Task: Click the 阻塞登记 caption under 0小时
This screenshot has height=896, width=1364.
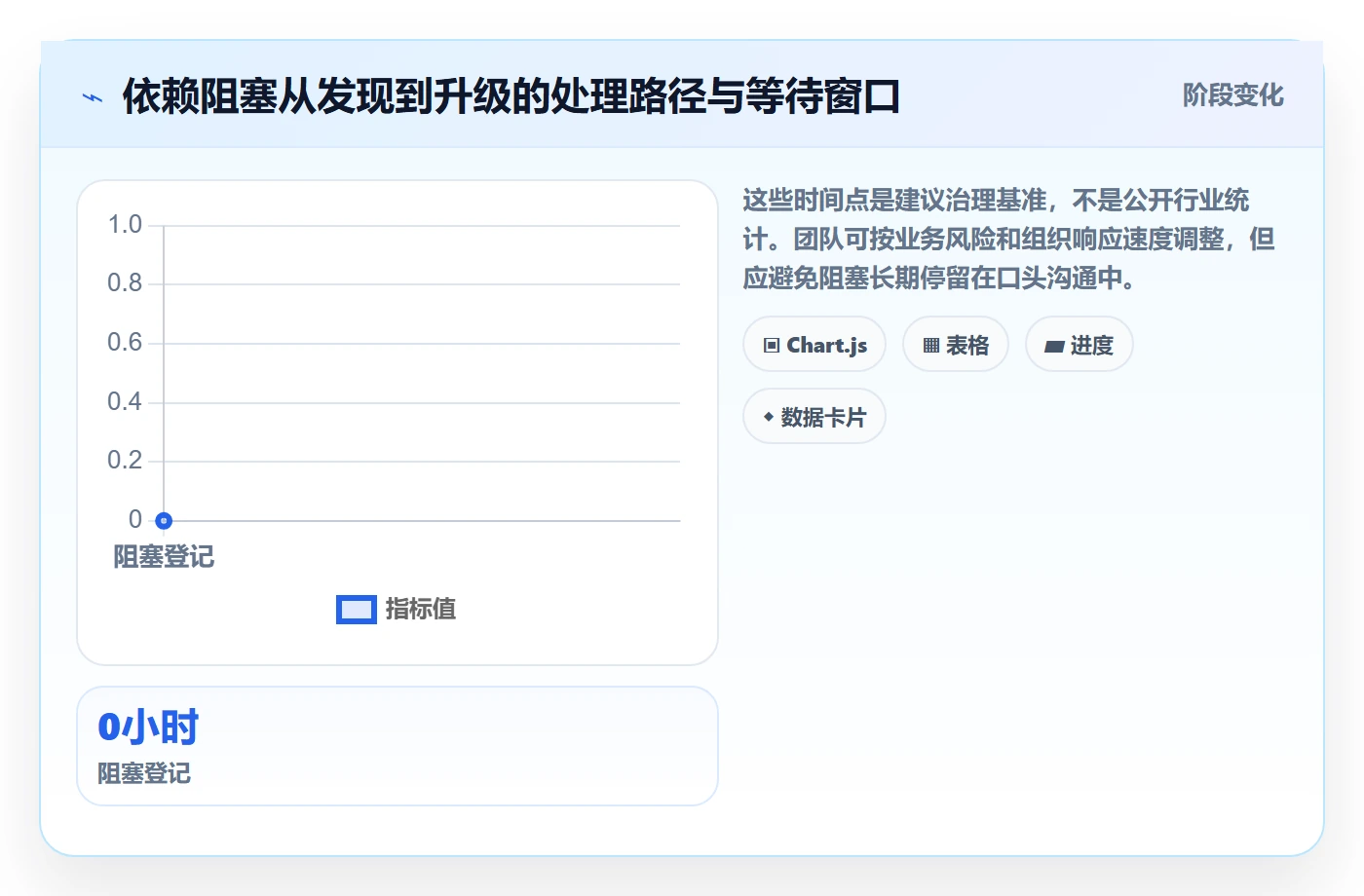Action: point(144,773)
